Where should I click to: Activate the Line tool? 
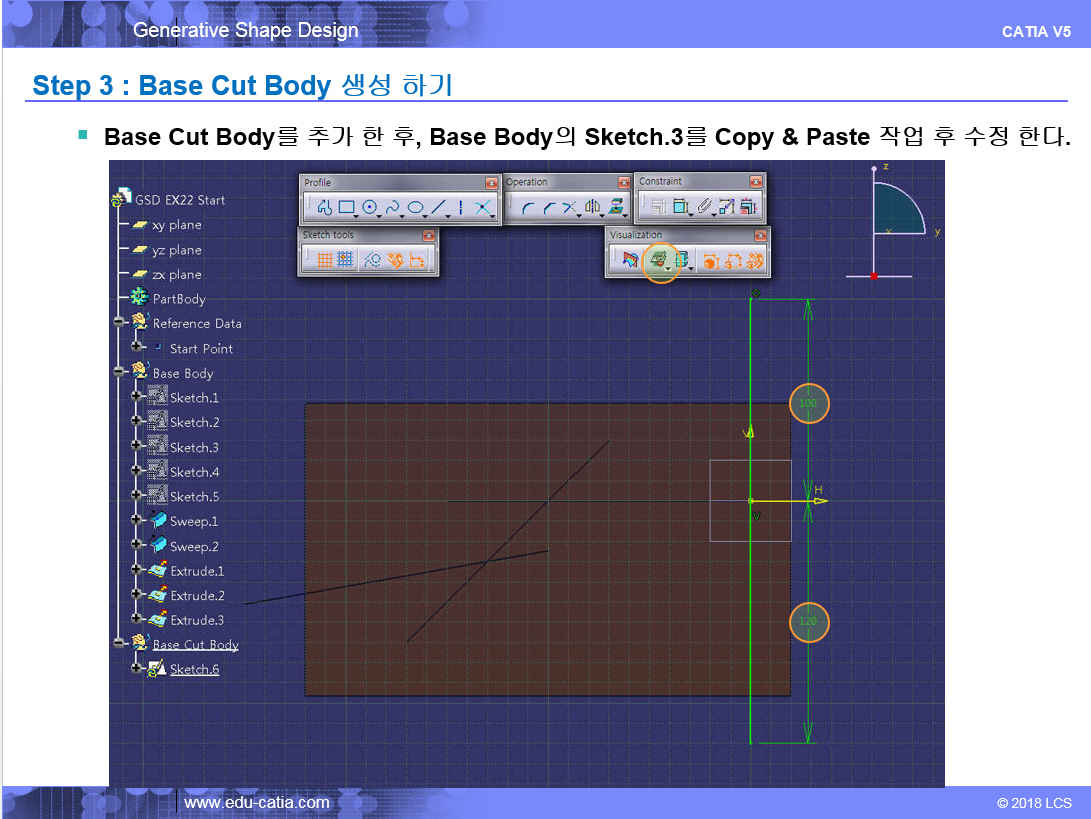pos(438,208)
